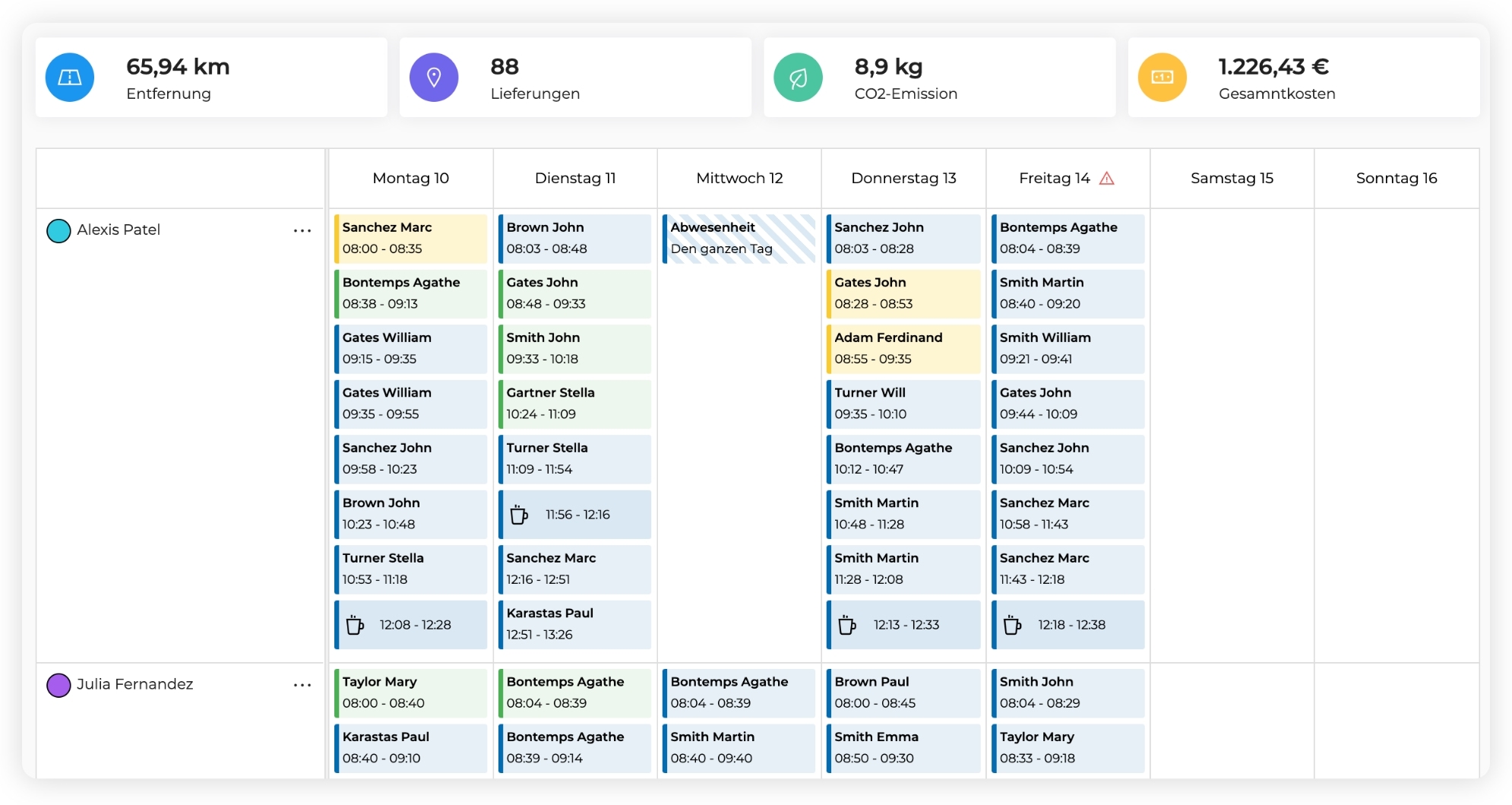The image size is (1512, 805).
Task: Click Julia Fernandez's purple color circle
Action: 59,685
